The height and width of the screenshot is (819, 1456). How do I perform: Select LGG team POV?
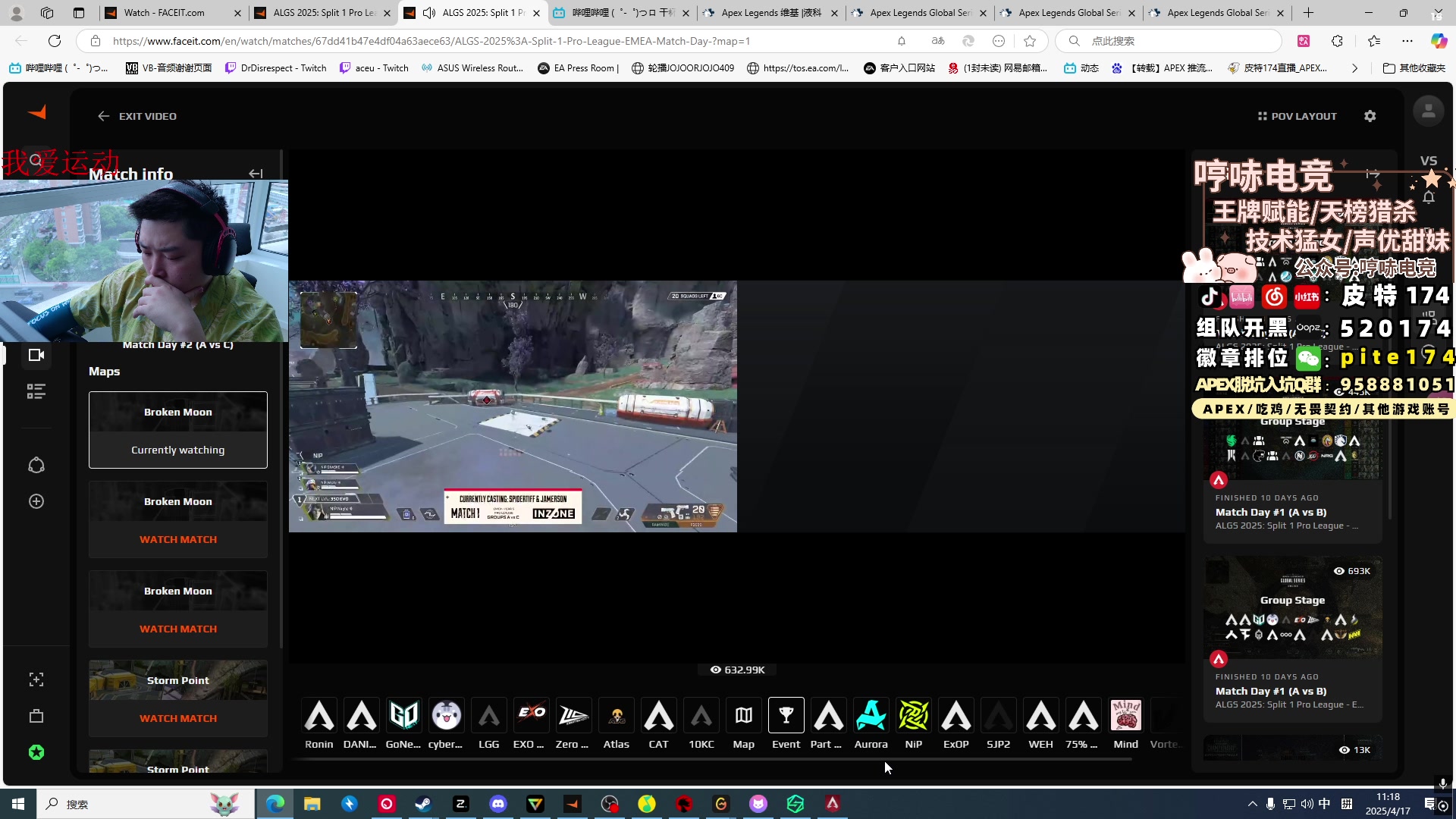[489, 723]
